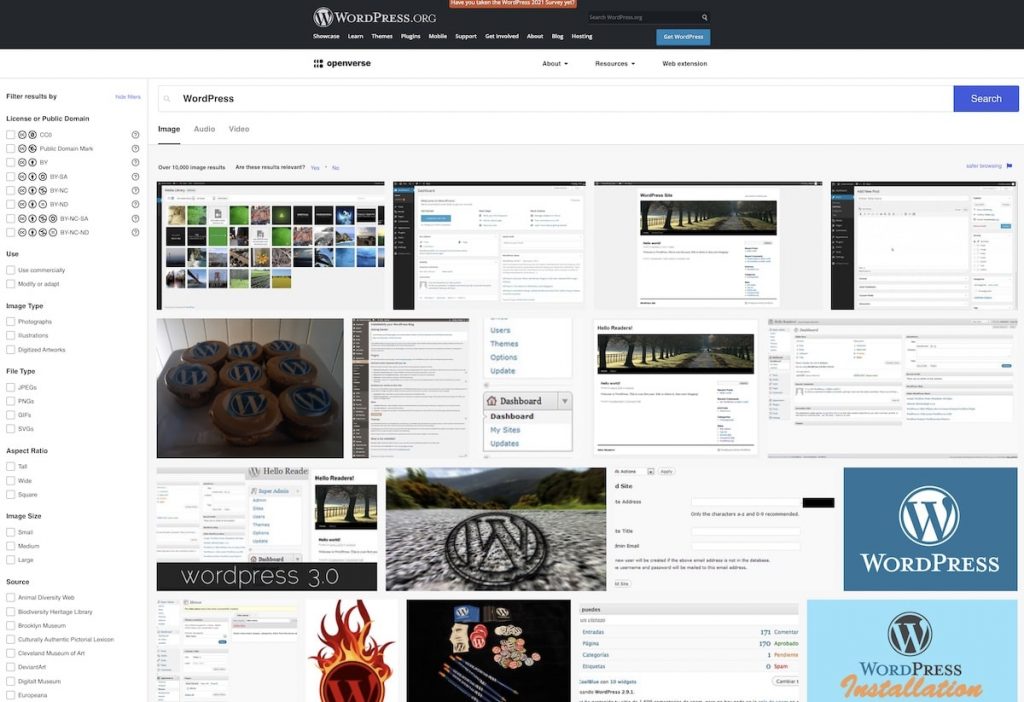This screenshot has width=1024, height=702.
Task: Click the Web extension link
Action: [x=684, y=64]
